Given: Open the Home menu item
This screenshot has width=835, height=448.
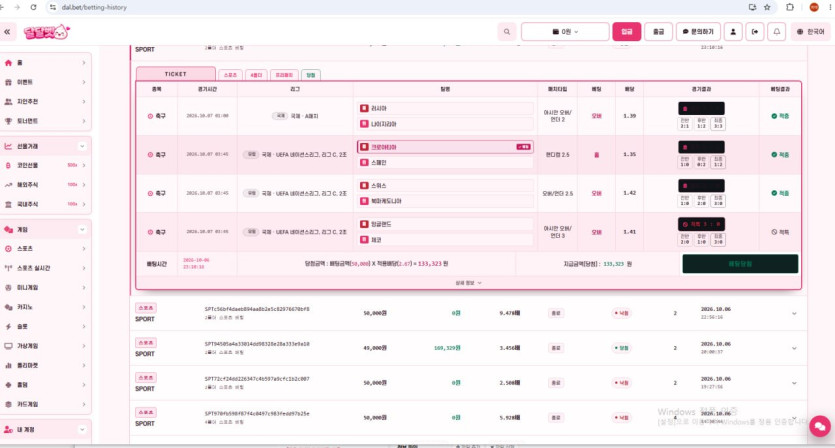Looking at the screenshot, I should tap(46, 63).
